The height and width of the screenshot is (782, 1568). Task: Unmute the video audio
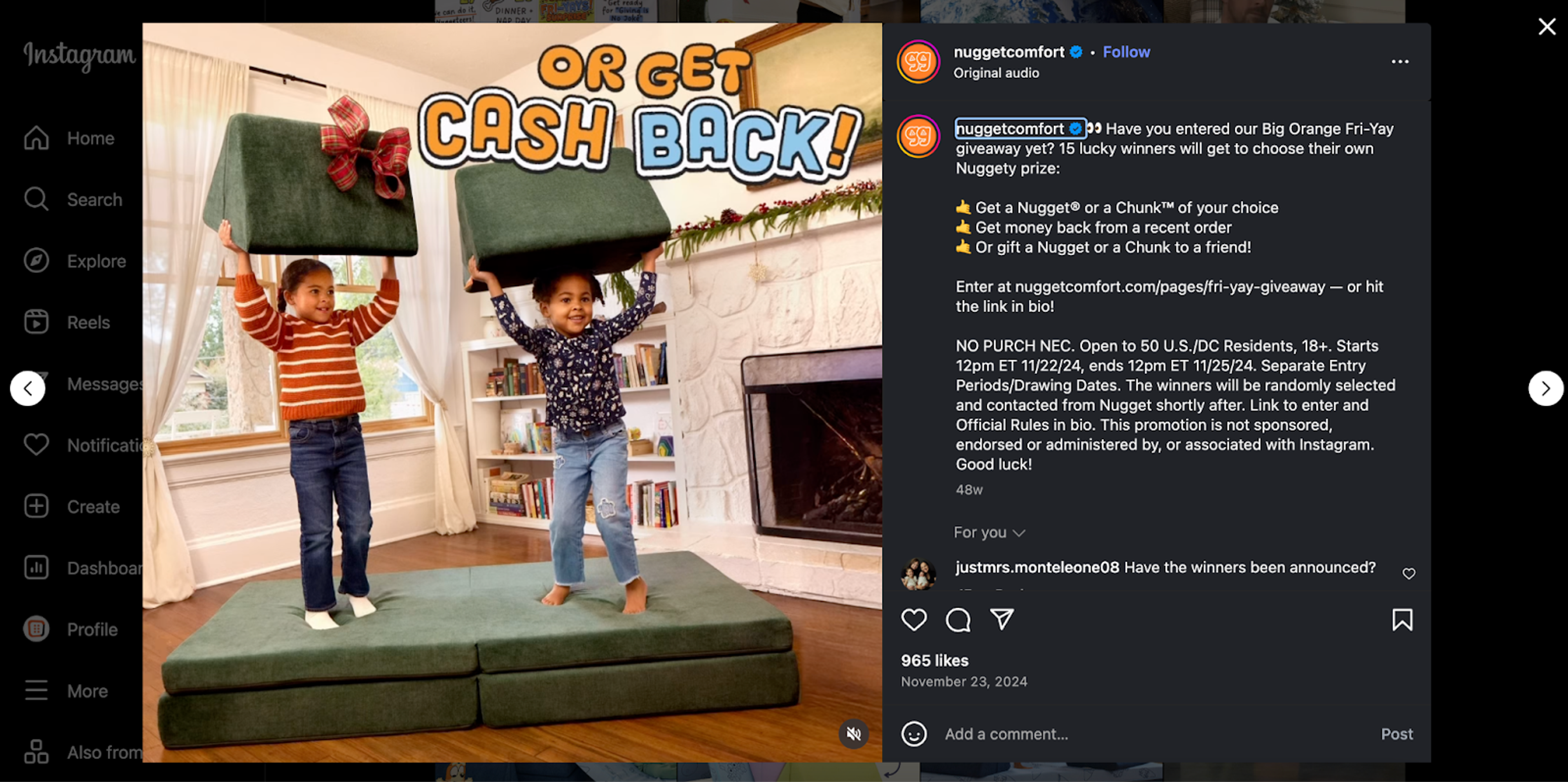point(853,733)
